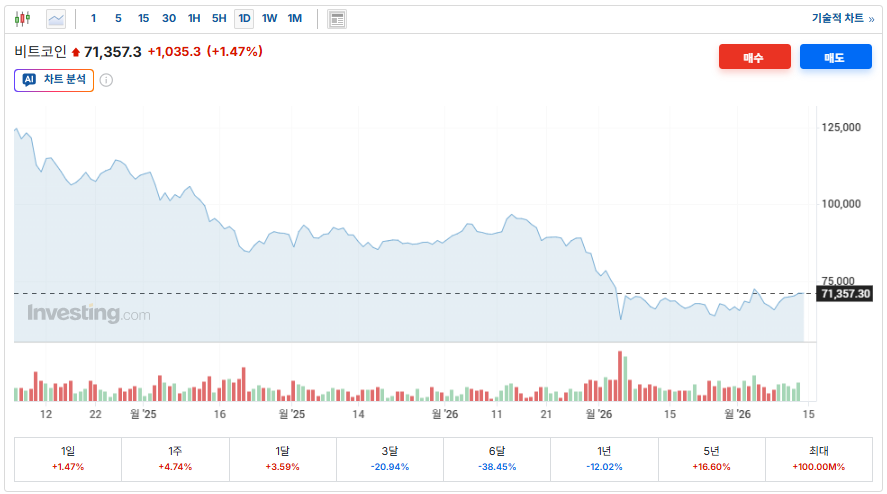Select the 1H interval
The image size is (887, 494).
194,18
